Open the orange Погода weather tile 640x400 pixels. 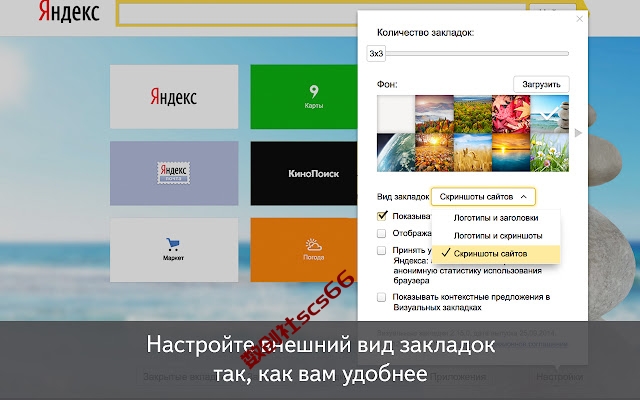(x=304, y=249)
